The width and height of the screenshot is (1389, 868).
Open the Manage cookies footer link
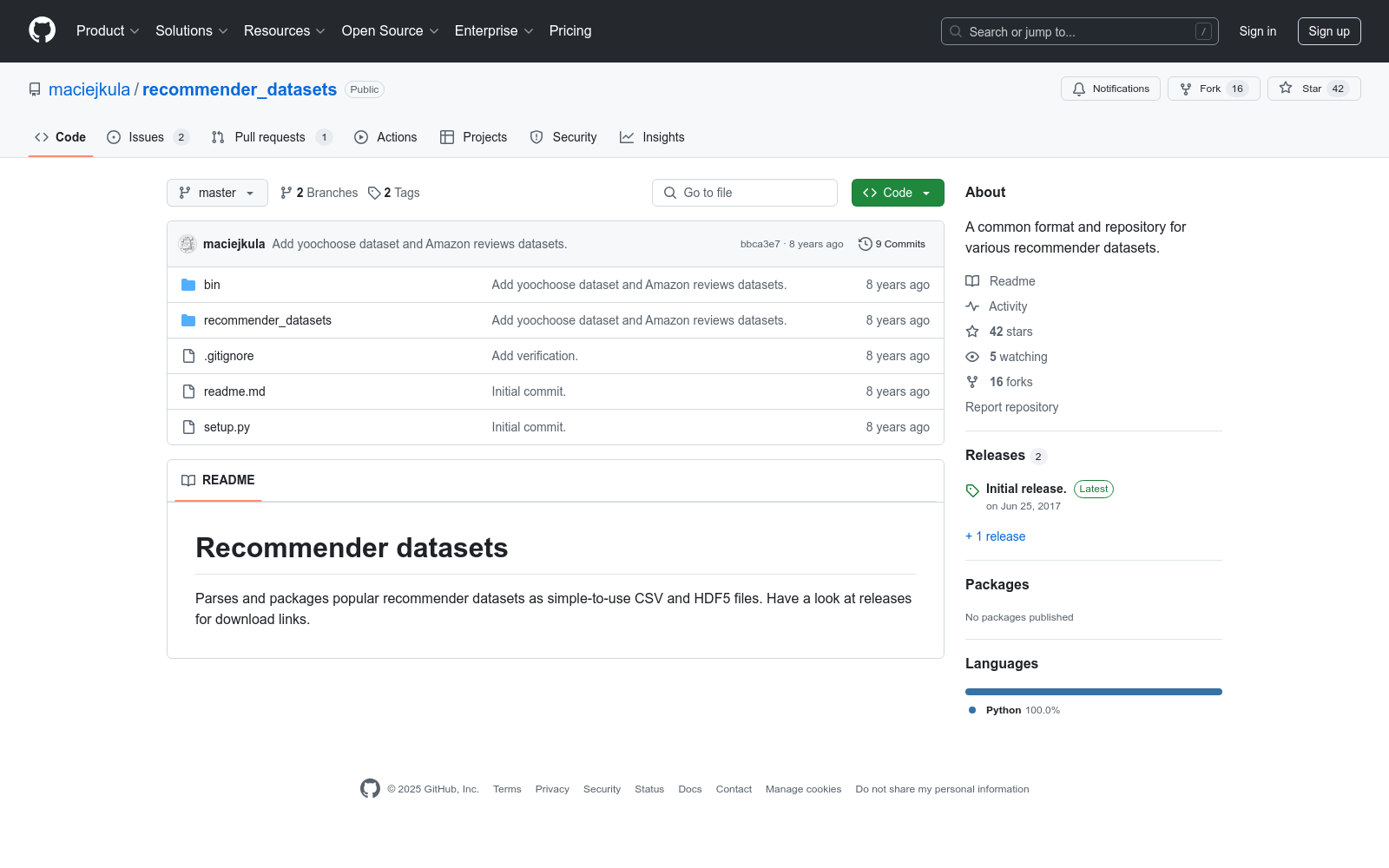point(804,789)
